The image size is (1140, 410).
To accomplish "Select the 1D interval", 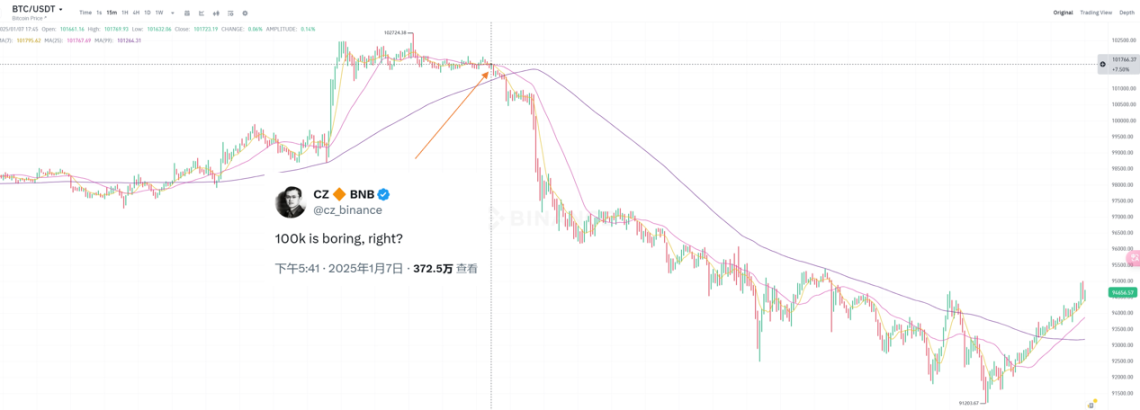I will coord(147,12).
